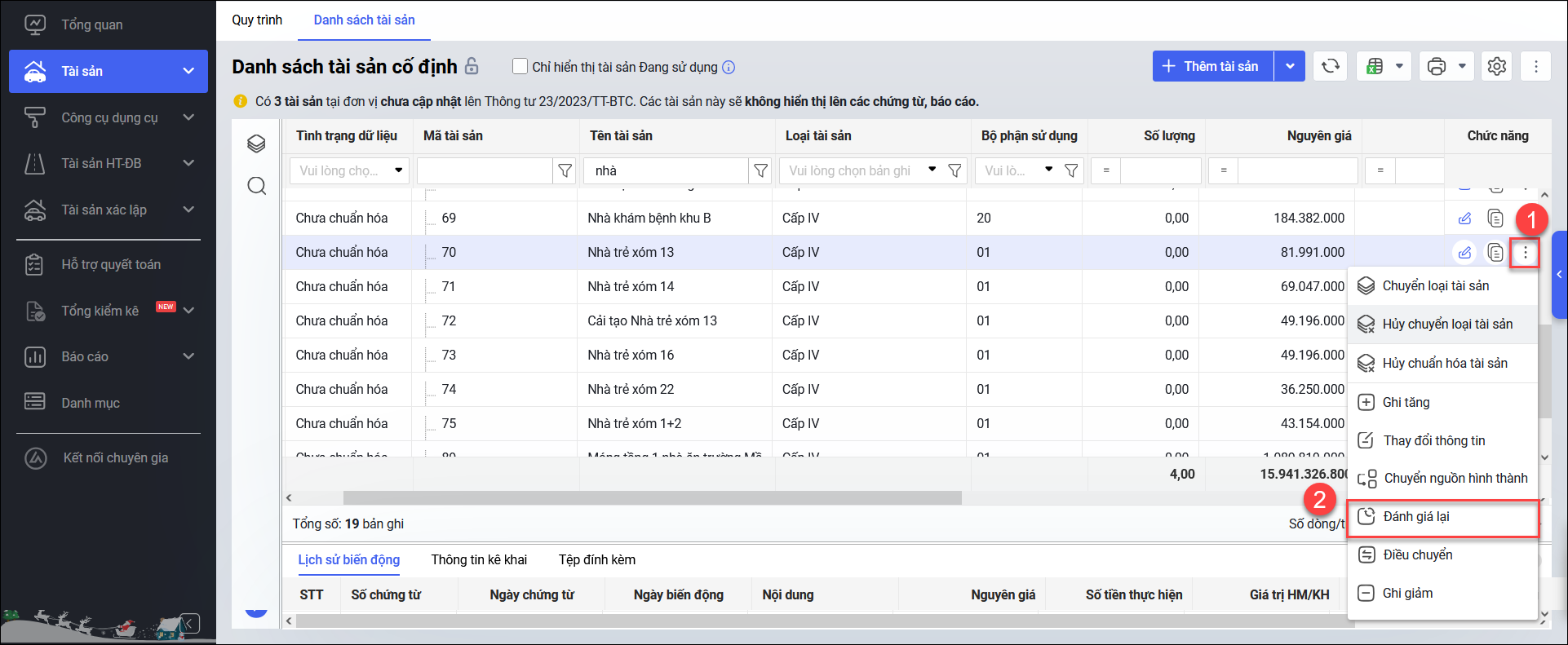Switch to the Quy trình tab
1568x645 pixels.
(x=257, y=20)
